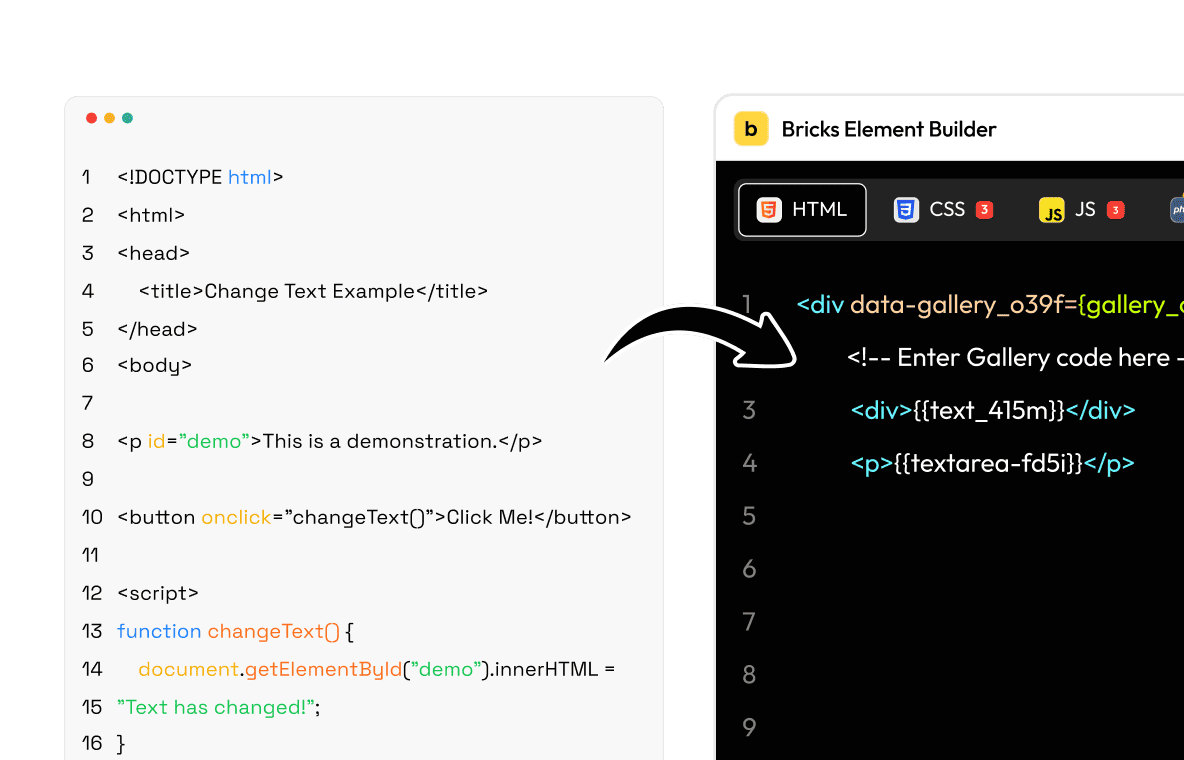Click the partially visible PHP icon
1184x760 pixels.
[1177, 210]
